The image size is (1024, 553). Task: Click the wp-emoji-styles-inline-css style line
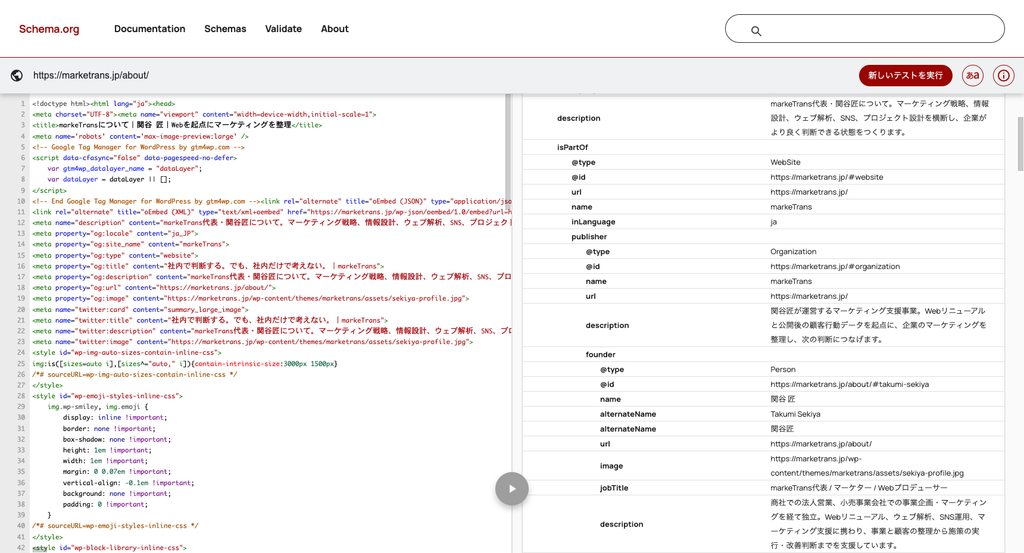pyautogui.click(x=107, y=396)
